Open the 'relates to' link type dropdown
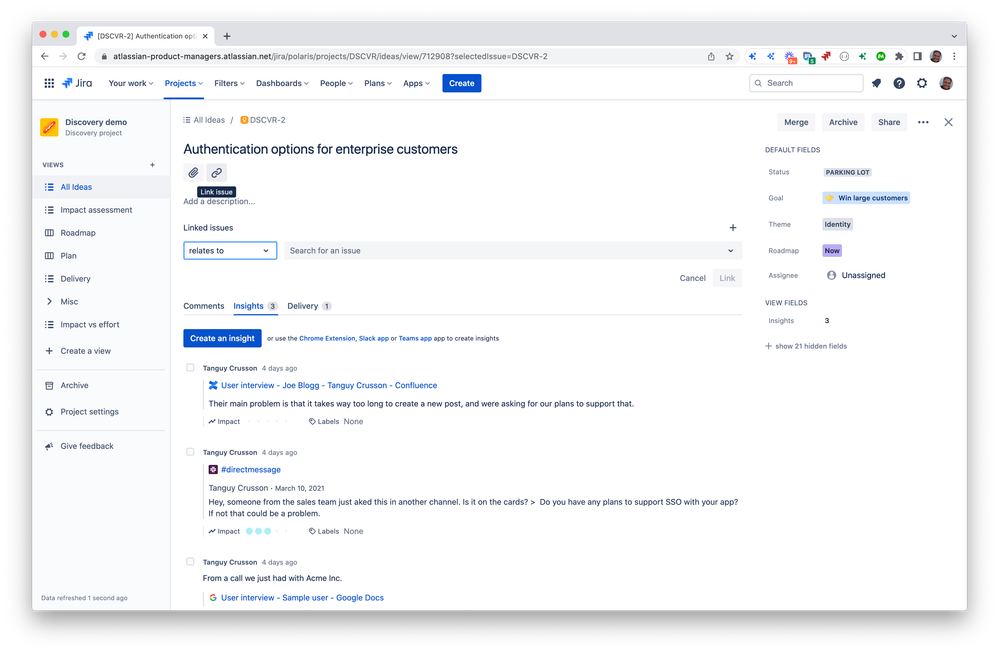This screenshot has height=653, width=999. 230,250
